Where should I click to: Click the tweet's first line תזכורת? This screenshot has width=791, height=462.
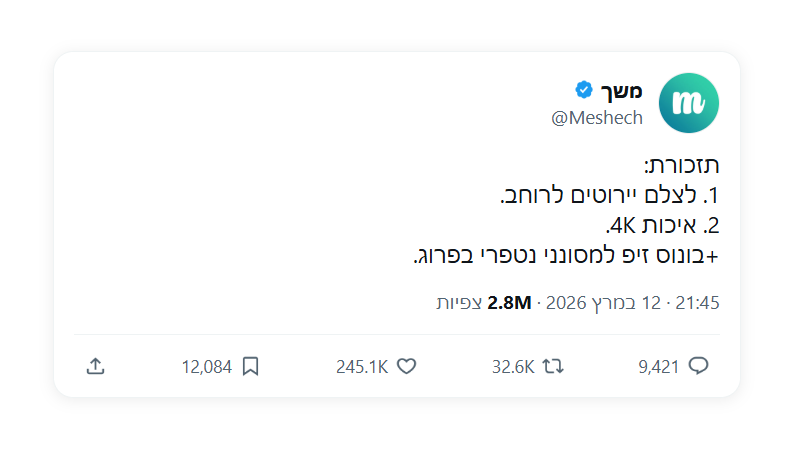point(682,165)
